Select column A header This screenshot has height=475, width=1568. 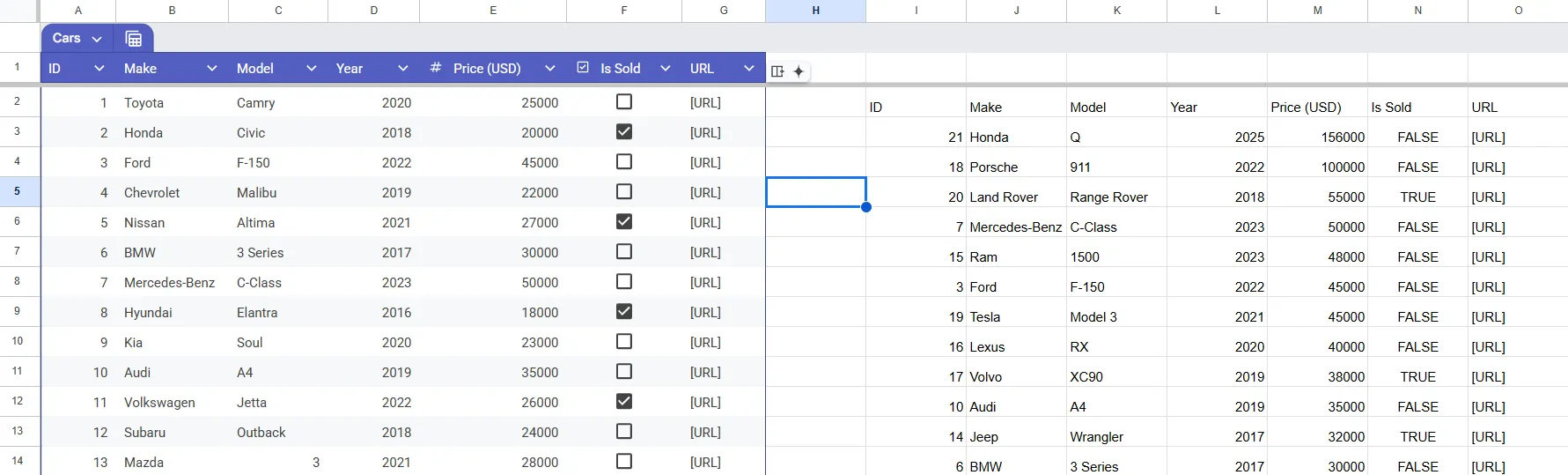pyautogui.click(x=78, y=11)
